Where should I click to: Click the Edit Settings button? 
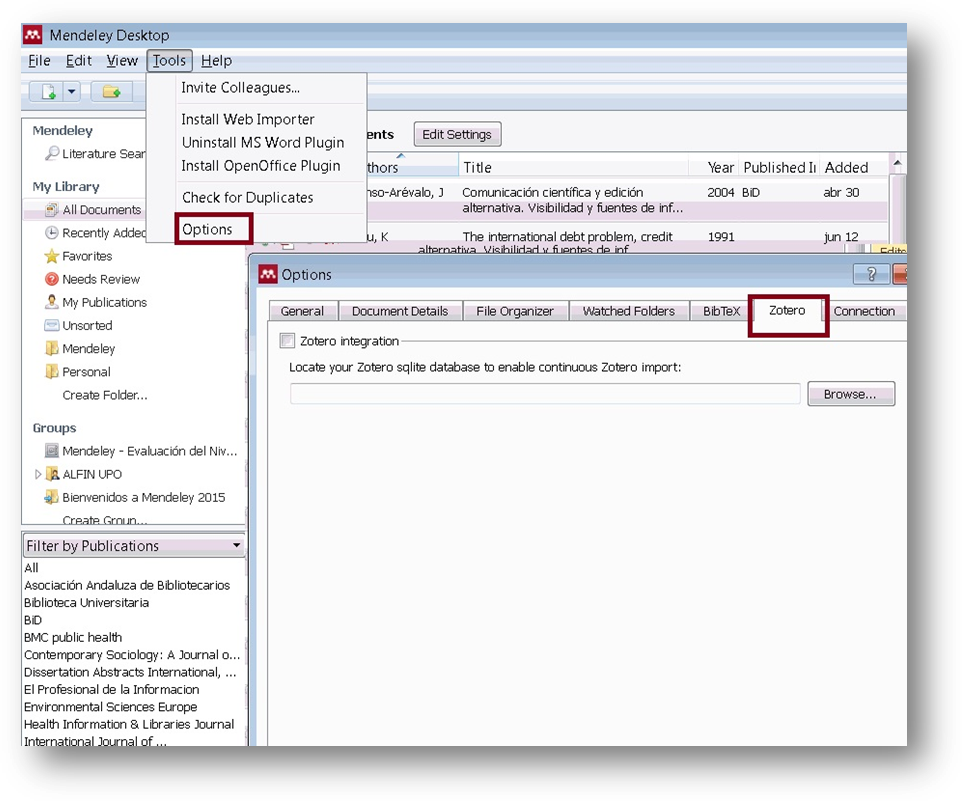click(x=456, y=134)
